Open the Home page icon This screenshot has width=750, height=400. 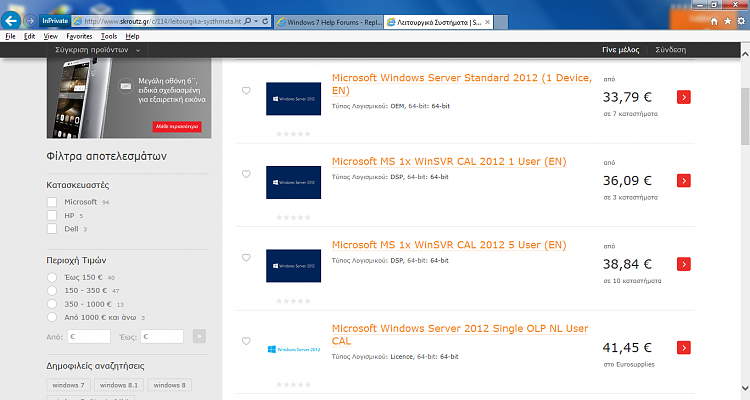(x=714, y=22)
